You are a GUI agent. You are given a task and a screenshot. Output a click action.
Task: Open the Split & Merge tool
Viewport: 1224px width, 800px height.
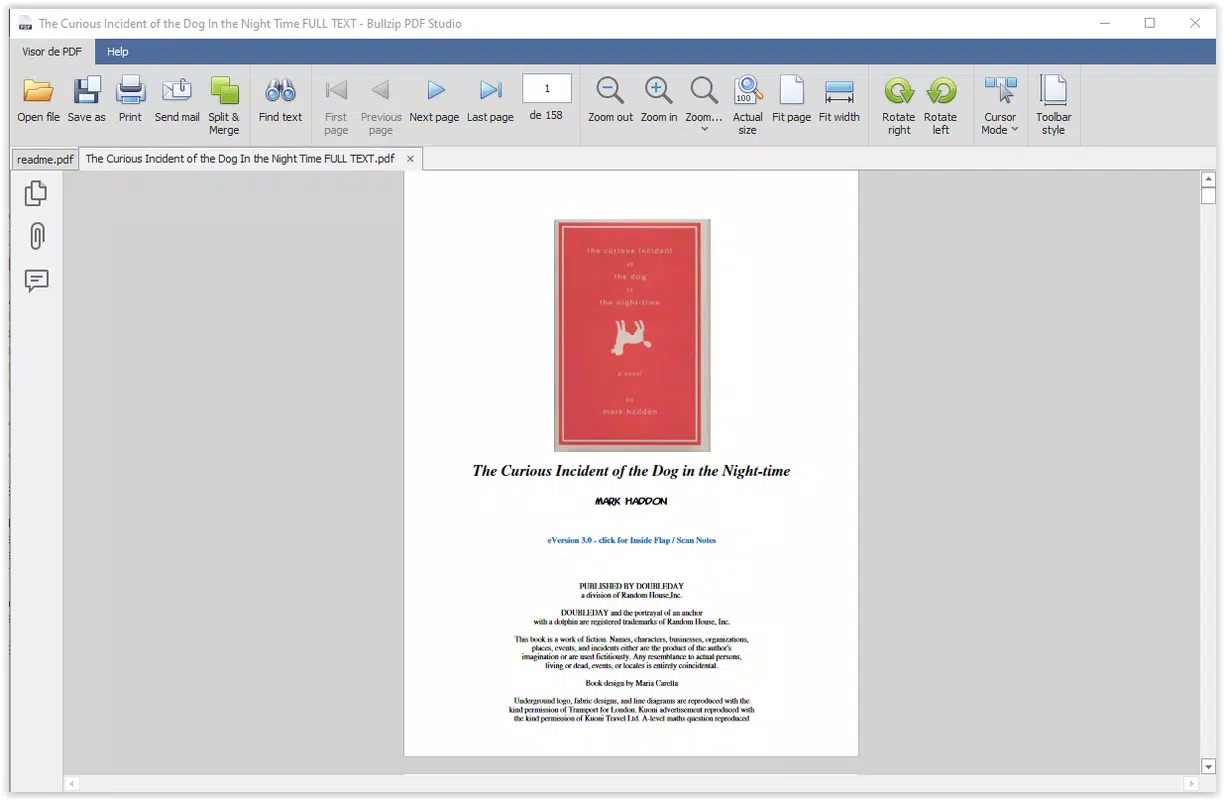224,105
